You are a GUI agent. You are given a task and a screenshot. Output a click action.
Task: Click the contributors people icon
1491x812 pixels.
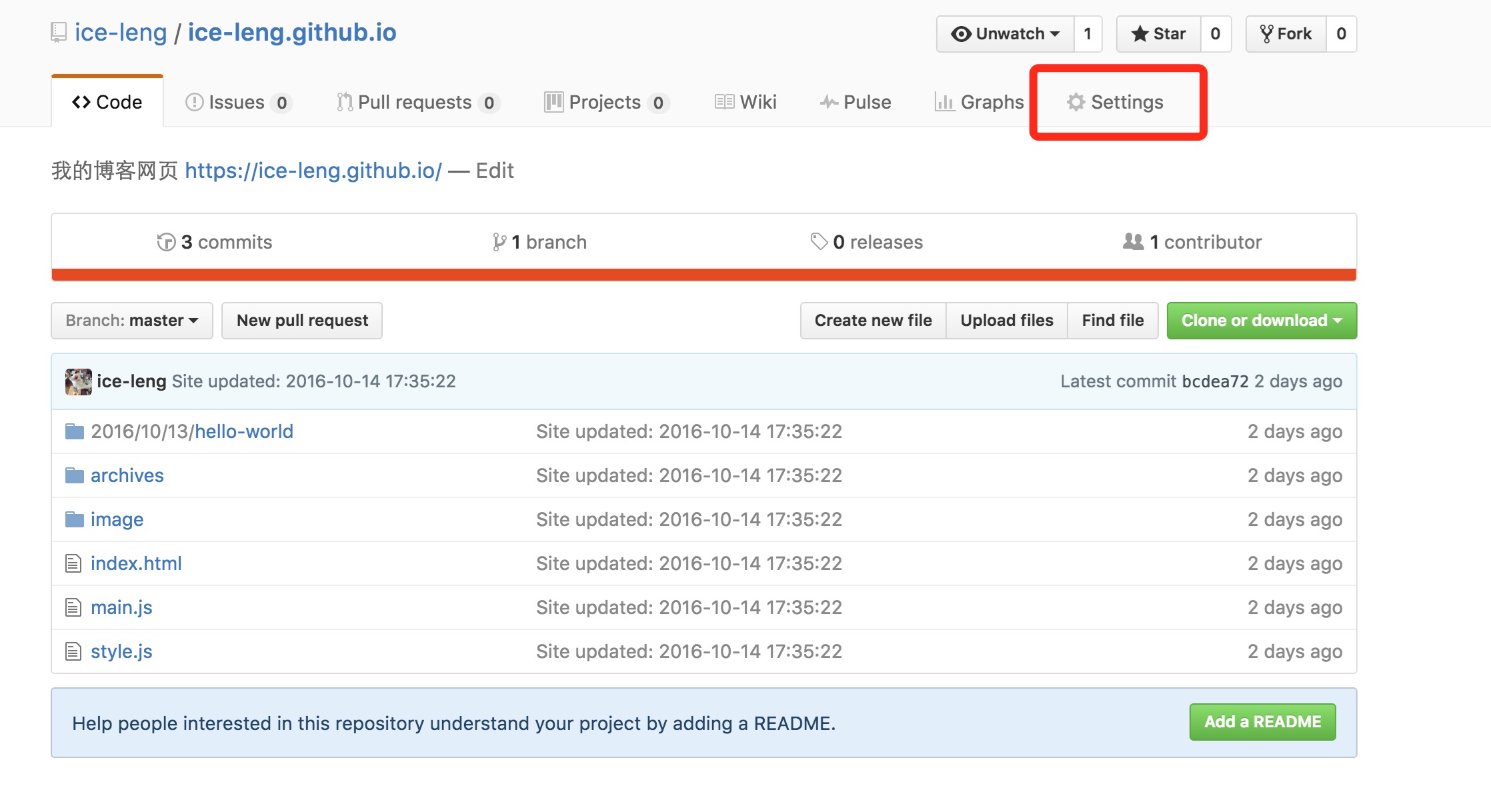pos(1133,241)
